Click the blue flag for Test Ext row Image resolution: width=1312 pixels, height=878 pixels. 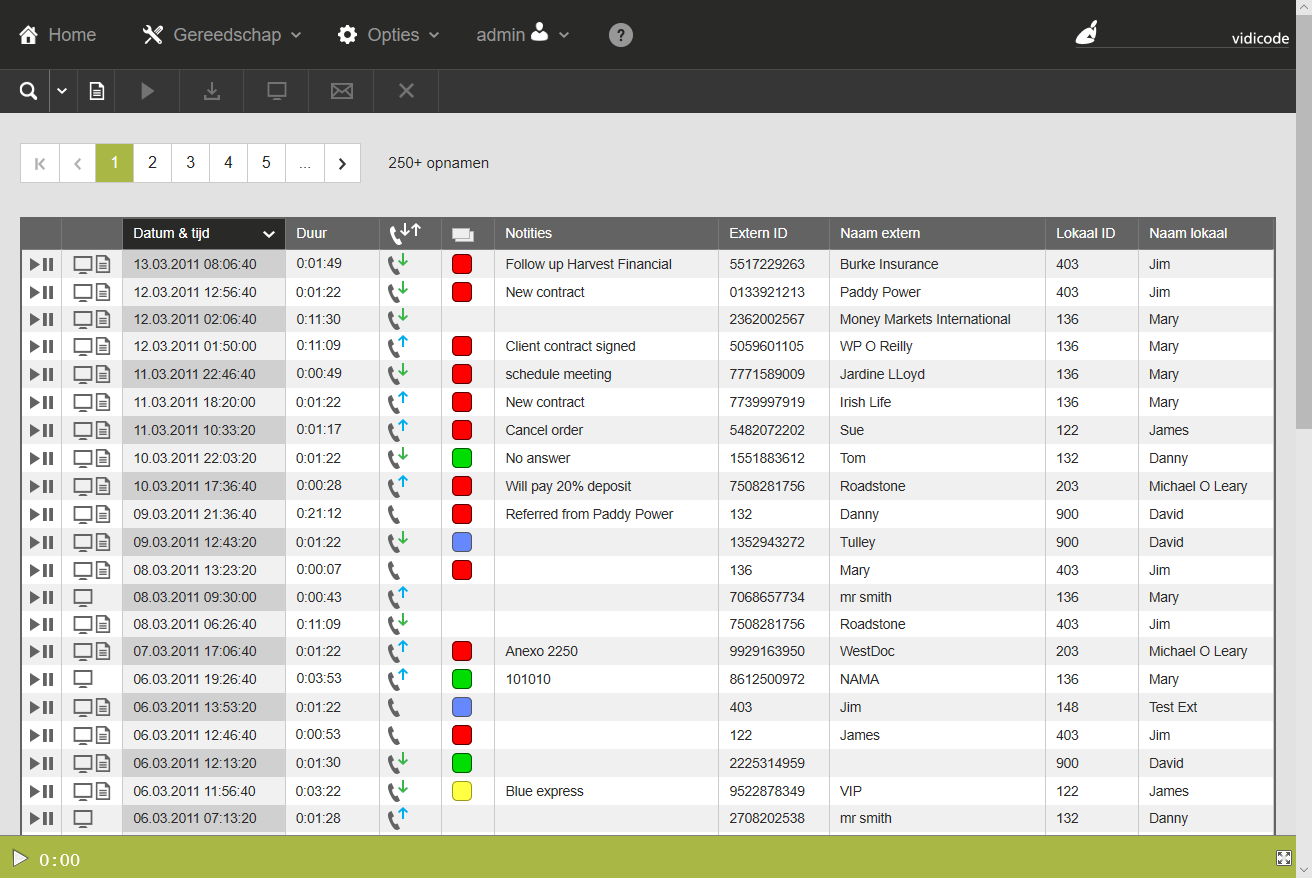click(462, 707)
